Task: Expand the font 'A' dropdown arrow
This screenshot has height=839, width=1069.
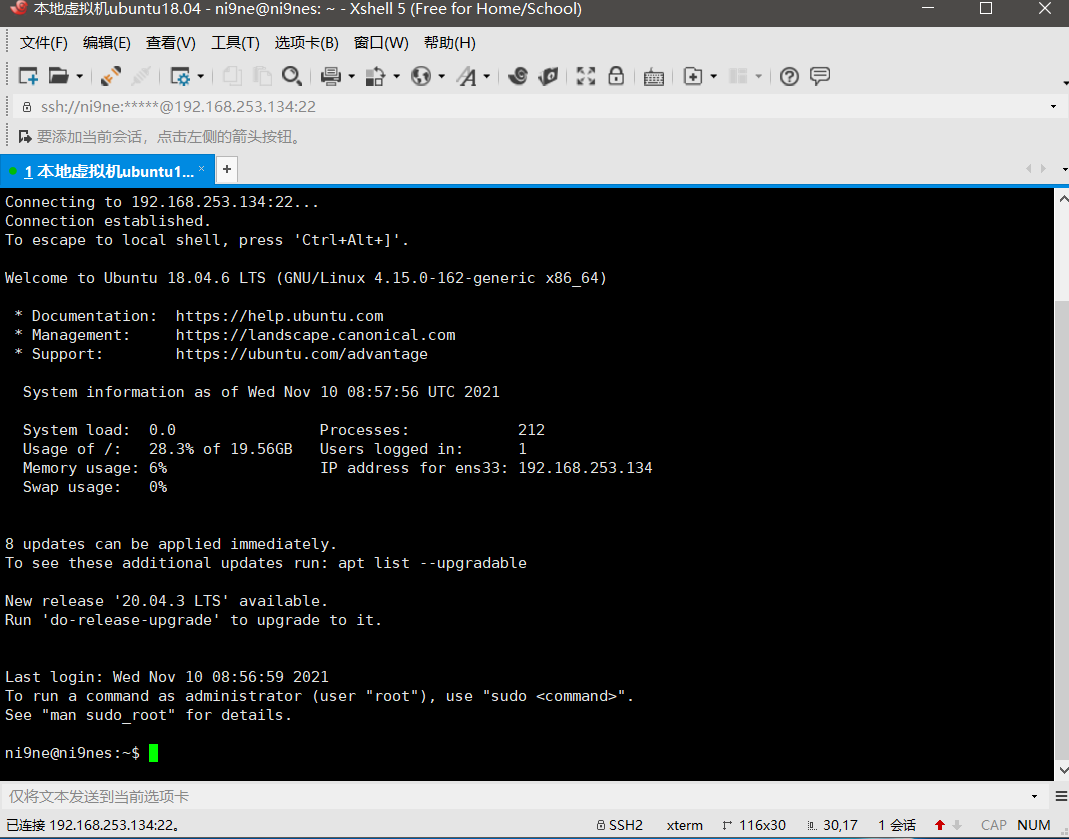Action: pos(487,77)
